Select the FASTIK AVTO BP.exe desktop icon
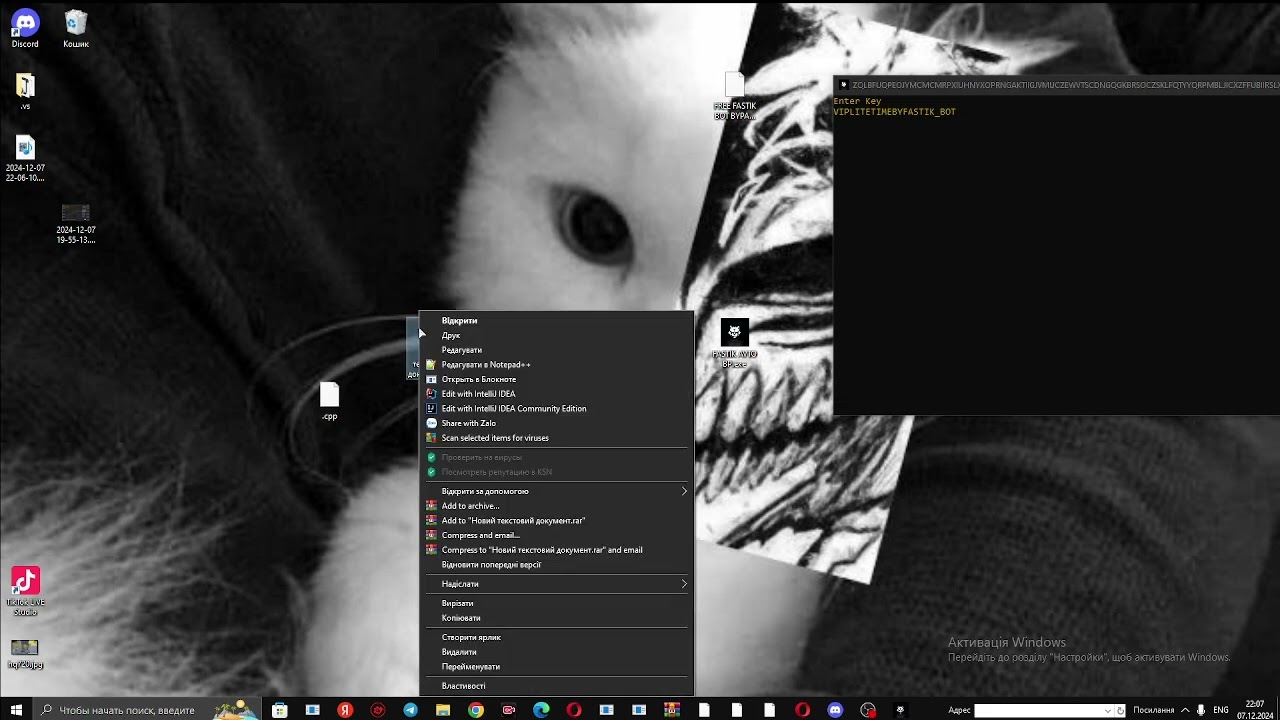This screenshot has height=720, width=1280. (735, 344)
